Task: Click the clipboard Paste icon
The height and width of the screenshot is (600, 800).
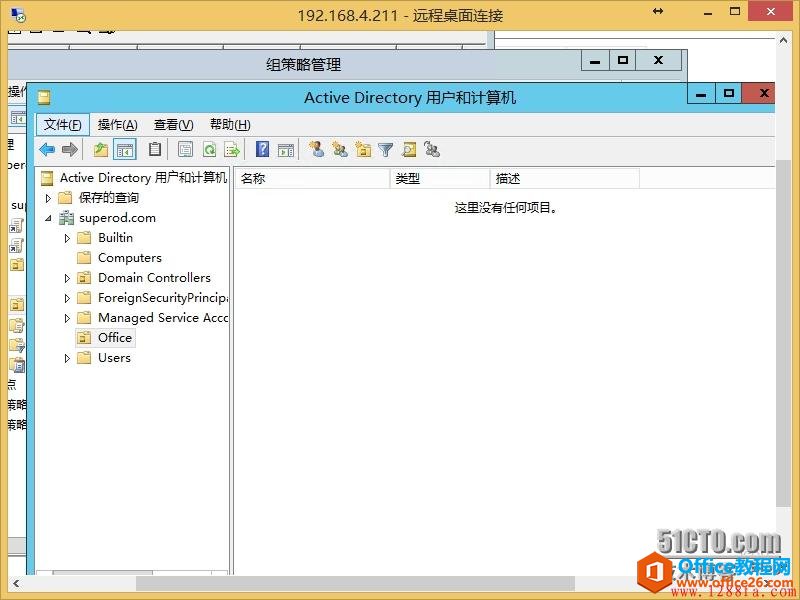Action: tap(155, 149)
